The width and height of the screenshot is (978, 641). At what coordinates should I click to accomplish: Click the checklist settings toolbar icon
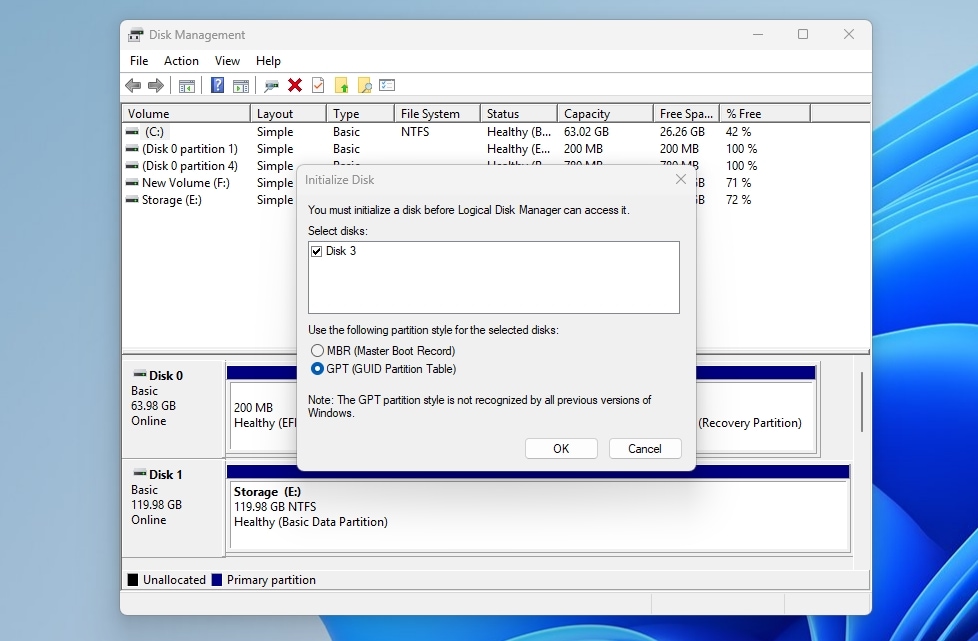[387, 85]
